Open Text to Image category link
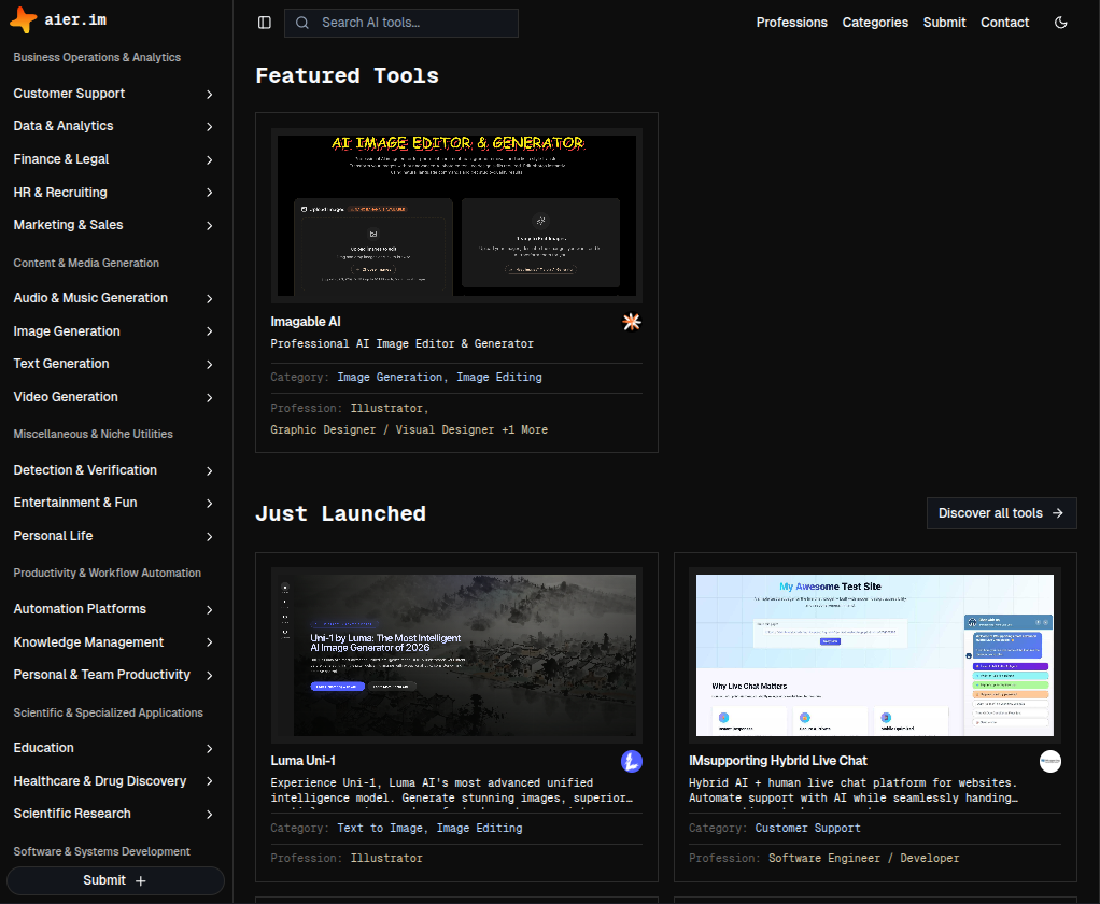Screen dimensions: 1100x904 (380, 828)
